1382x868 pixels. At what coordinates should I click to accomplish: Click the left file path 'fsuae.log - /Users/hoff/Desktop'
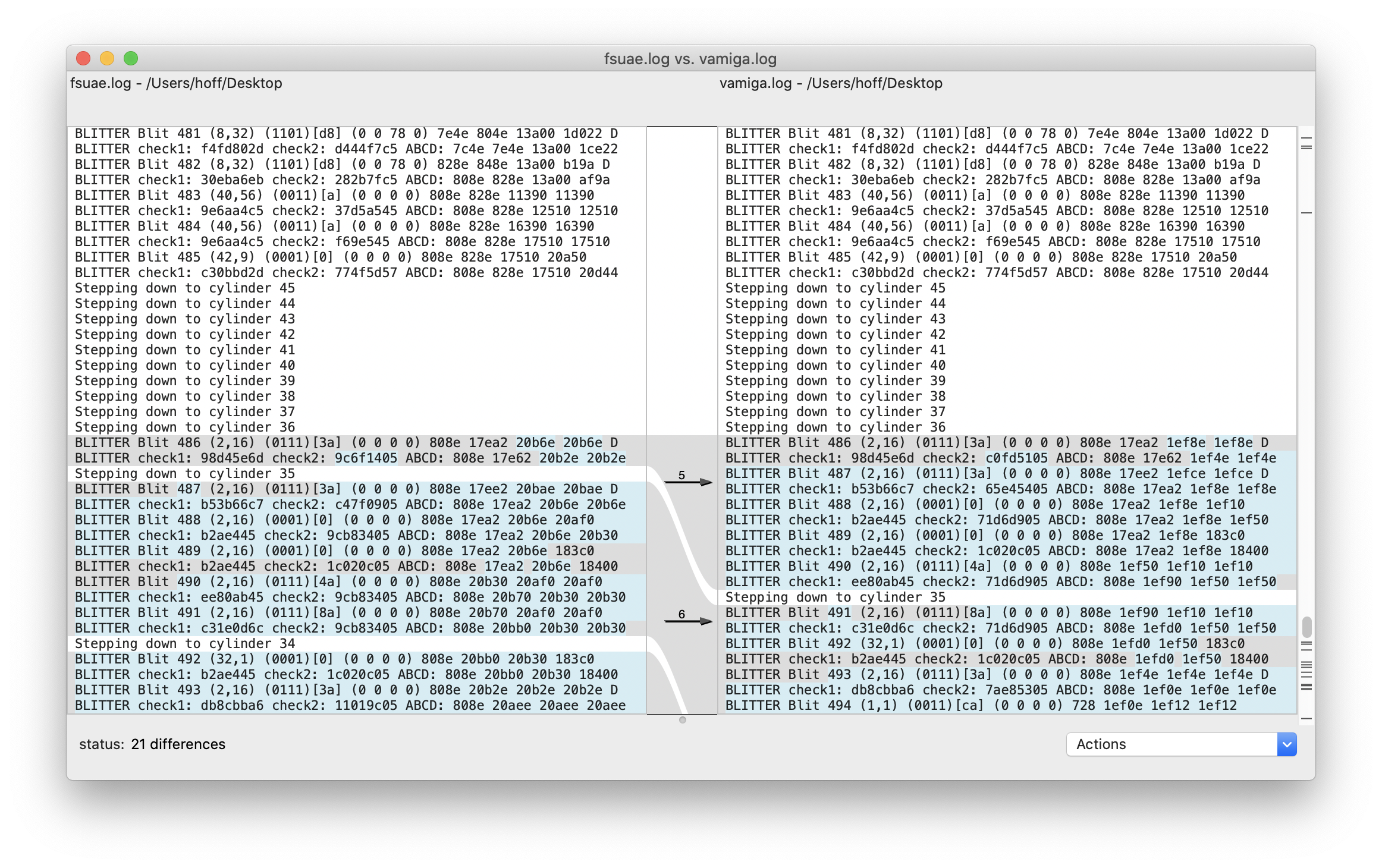point(176,83)
